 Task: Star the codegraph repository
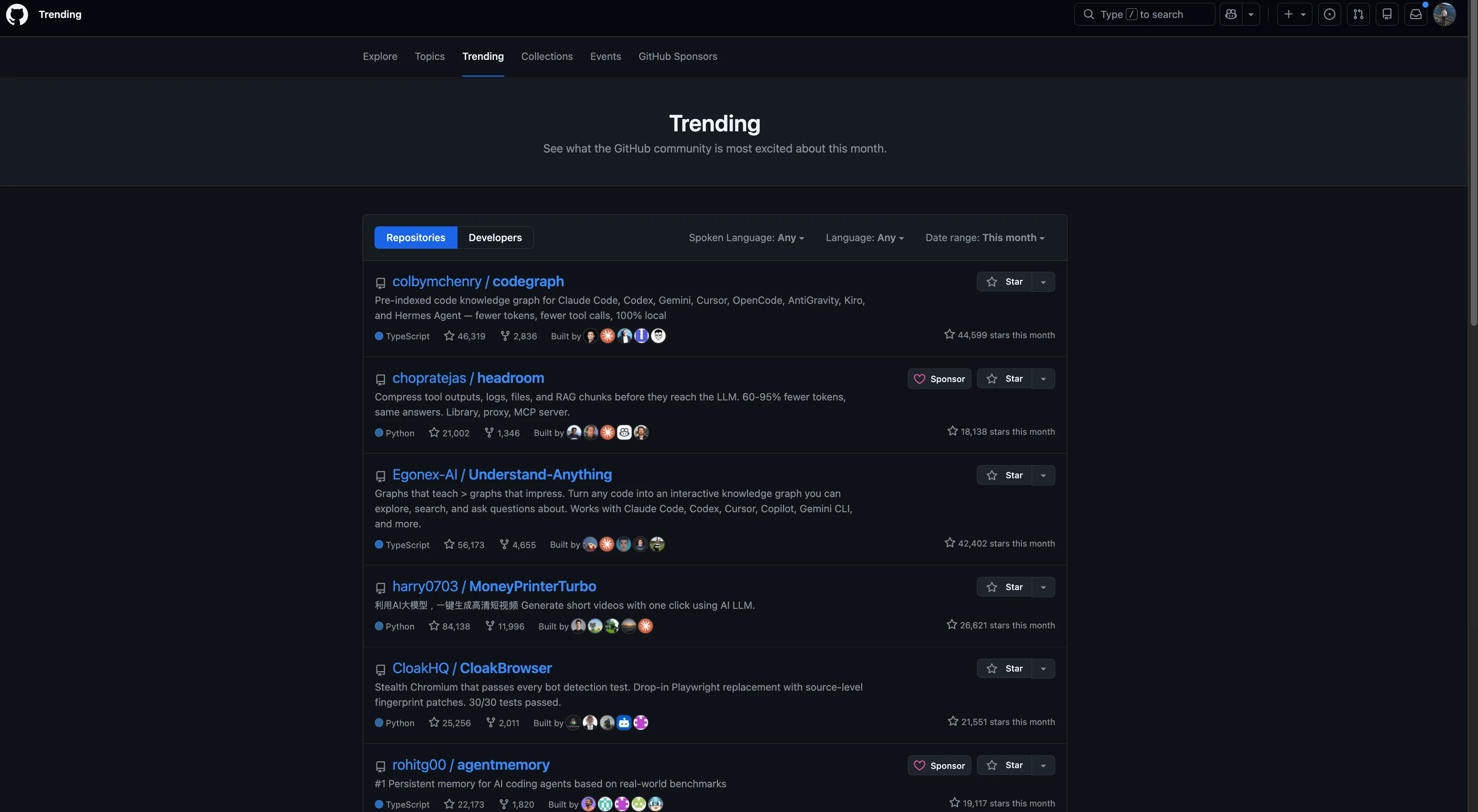point(1004,282)
